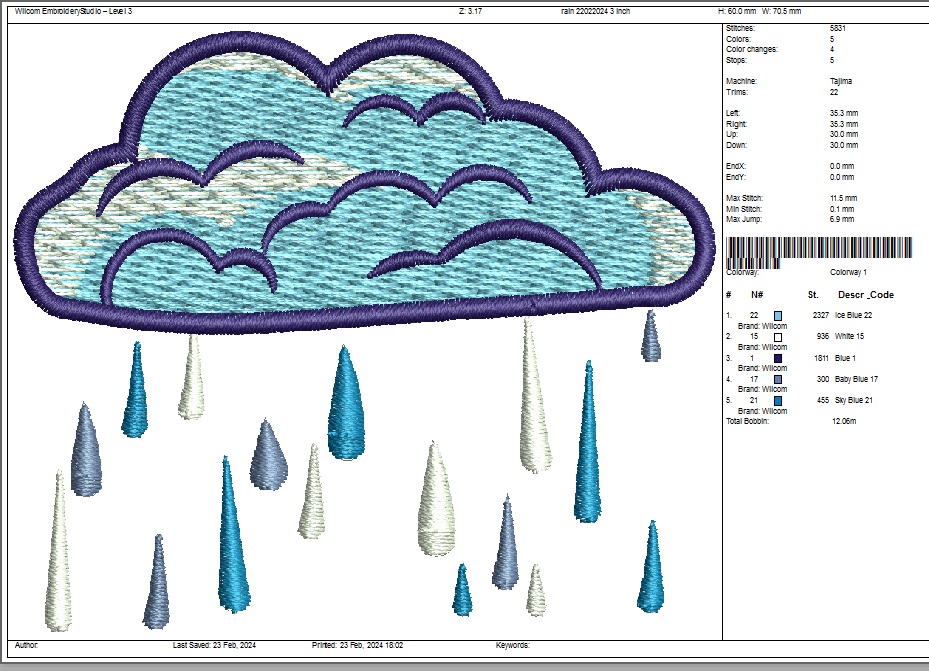Click the Descr _Code column header
Image resolution: width=929 pixels, height=671 pixels.
[865, 295]
